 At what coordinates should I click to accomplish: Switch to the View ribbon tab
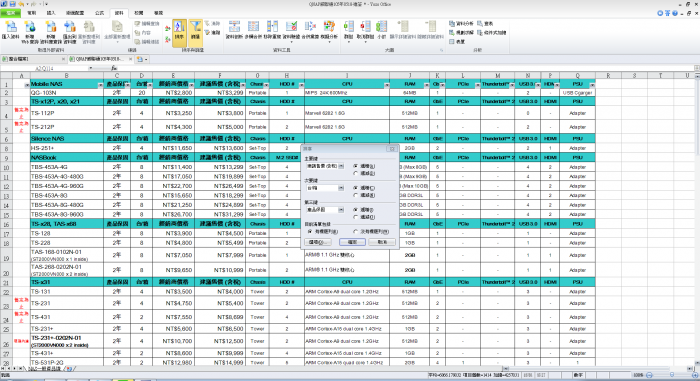[x=158, y=13]
